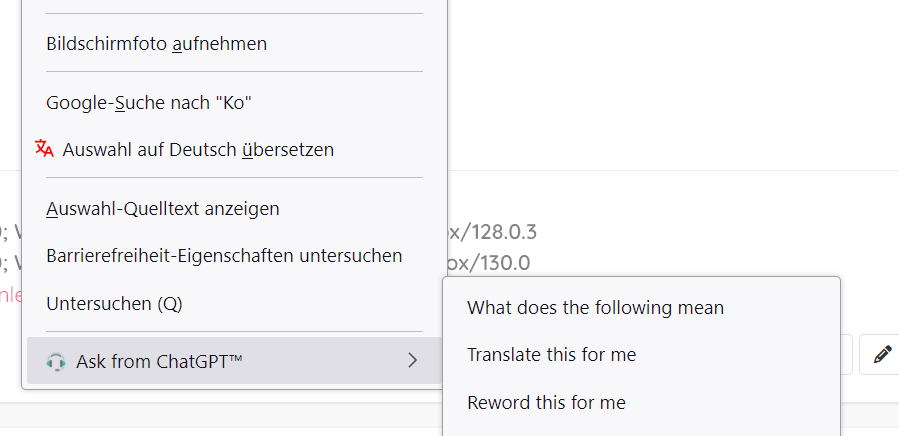The width and height of the screenshot is (899, 436).
Task: Click the pink link text at left edge
Action: 8,295
